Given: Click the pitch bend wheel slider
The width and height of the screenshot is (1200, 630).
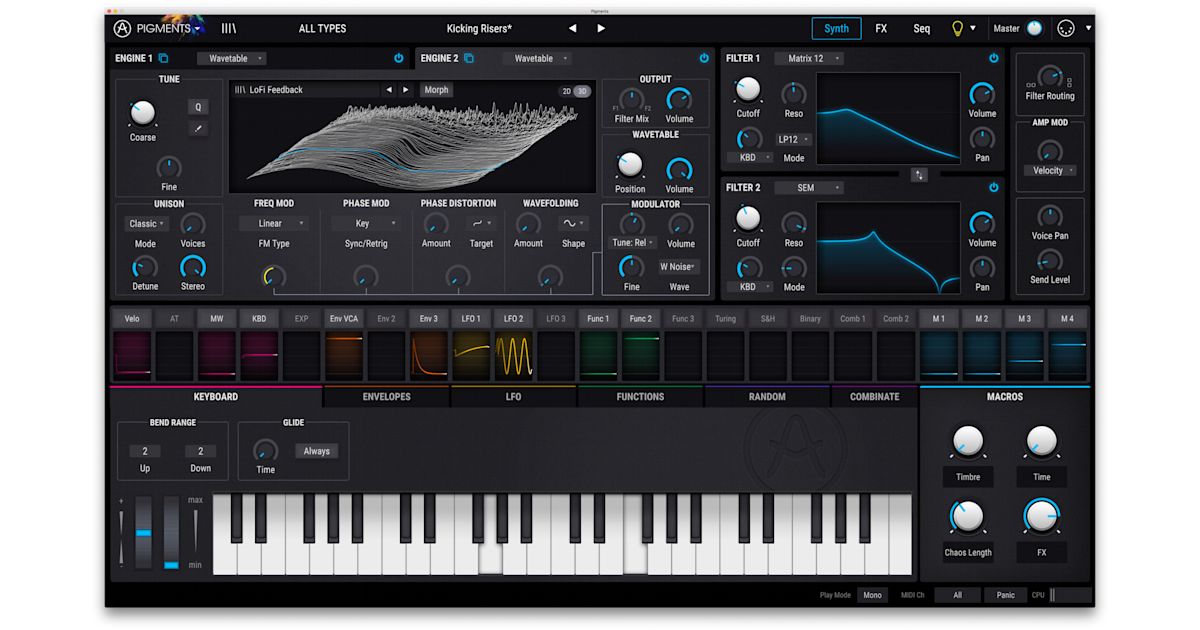Looking at the screenshot, I should point(143,533).
